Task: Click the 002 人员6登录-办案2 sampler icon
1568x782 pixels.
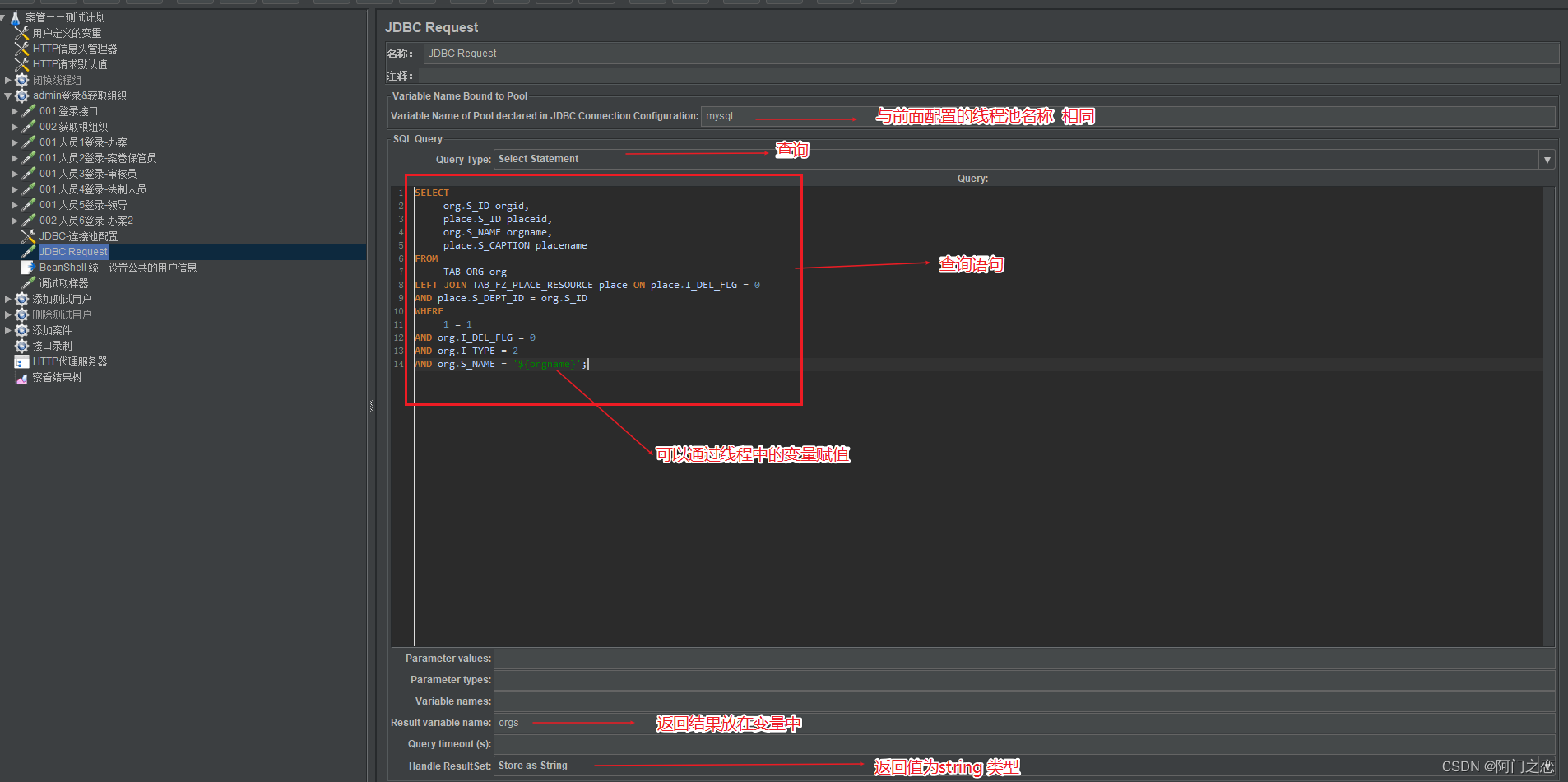Action: (29, 221)
